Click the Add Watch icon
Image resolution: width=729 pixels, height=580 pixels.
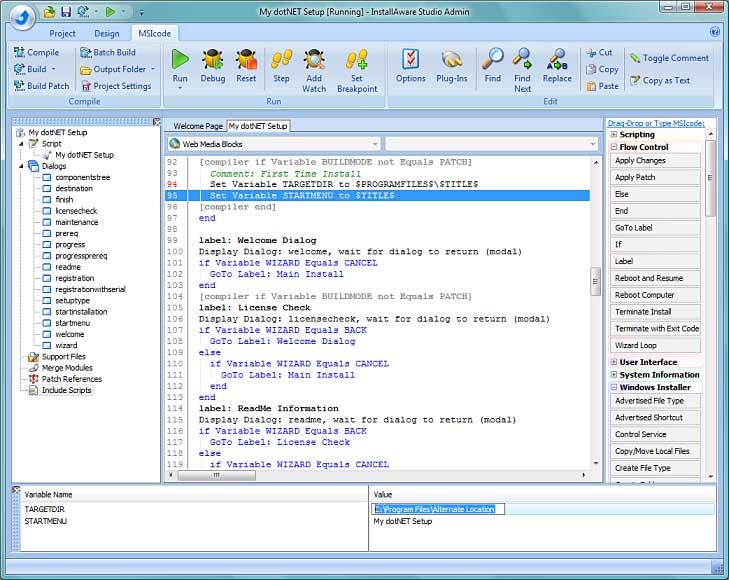click(x=314, y=60)
